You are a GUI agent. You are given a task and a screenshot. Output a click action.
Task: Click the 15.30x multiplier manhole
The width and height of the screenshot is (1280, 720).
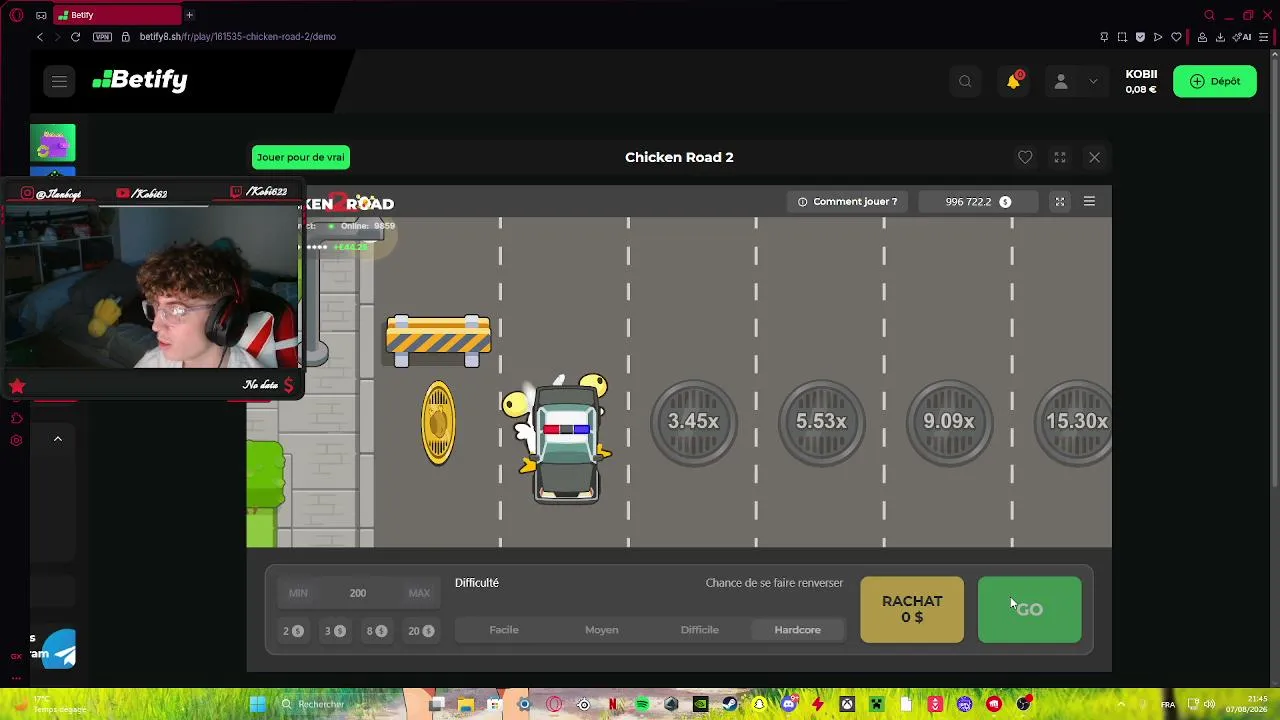tap(1074, 422)
